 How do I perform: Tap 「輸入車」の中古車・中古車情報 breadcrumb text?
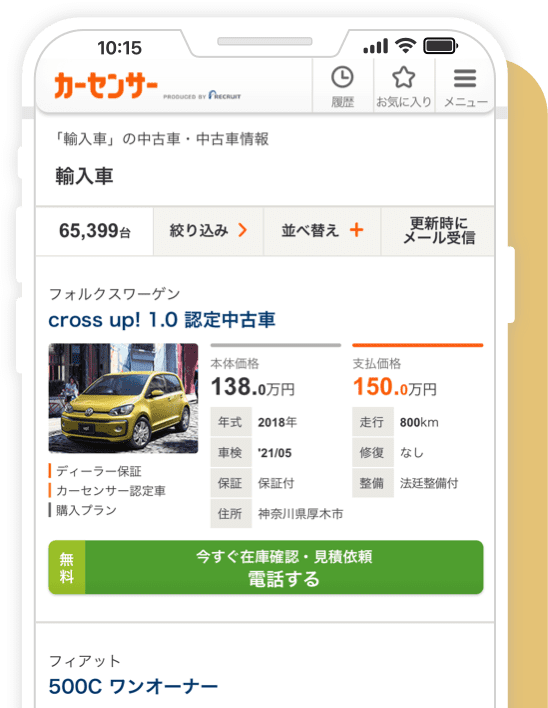(162, 139)
